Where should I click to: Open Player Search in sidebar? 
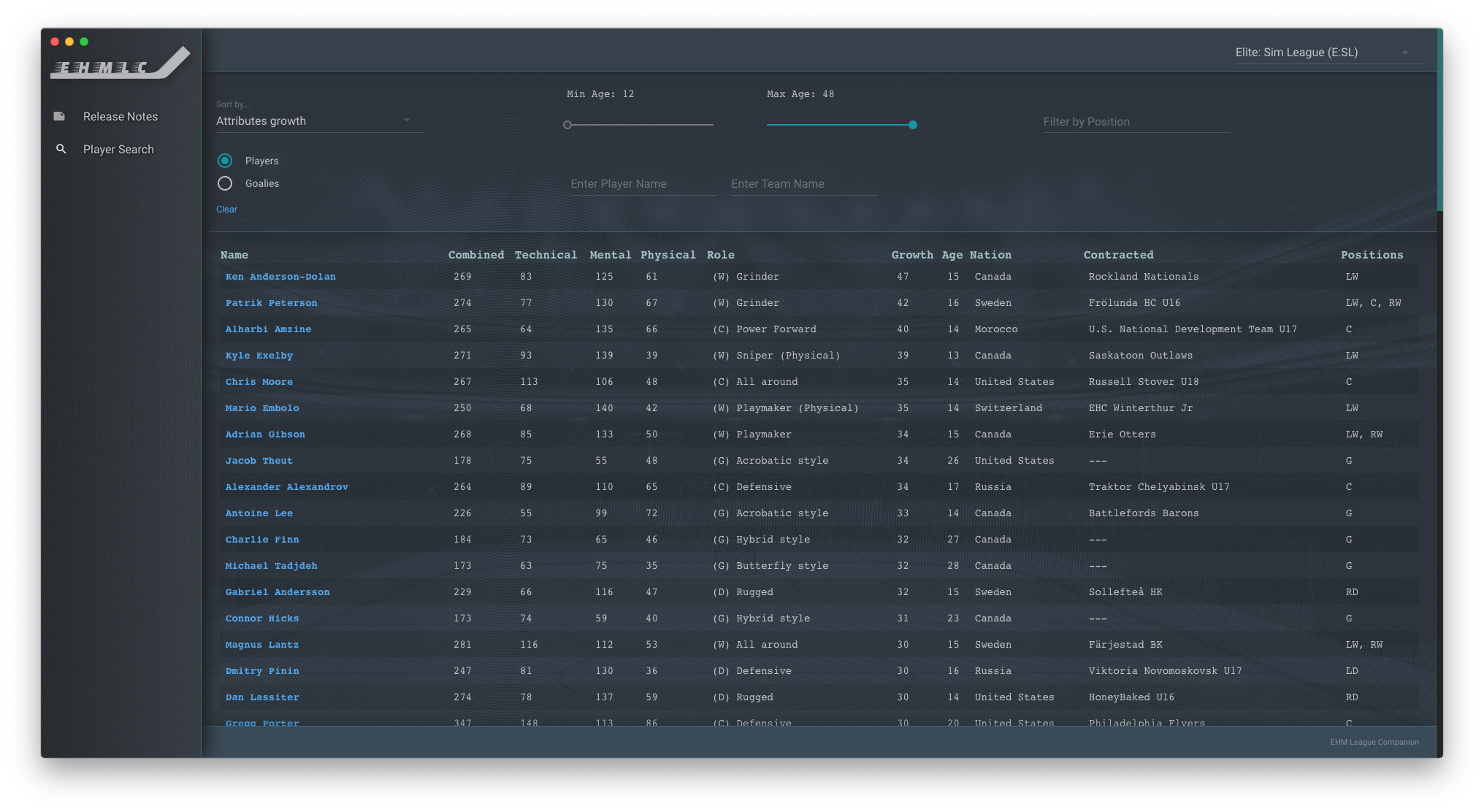(x=118, y=150)
